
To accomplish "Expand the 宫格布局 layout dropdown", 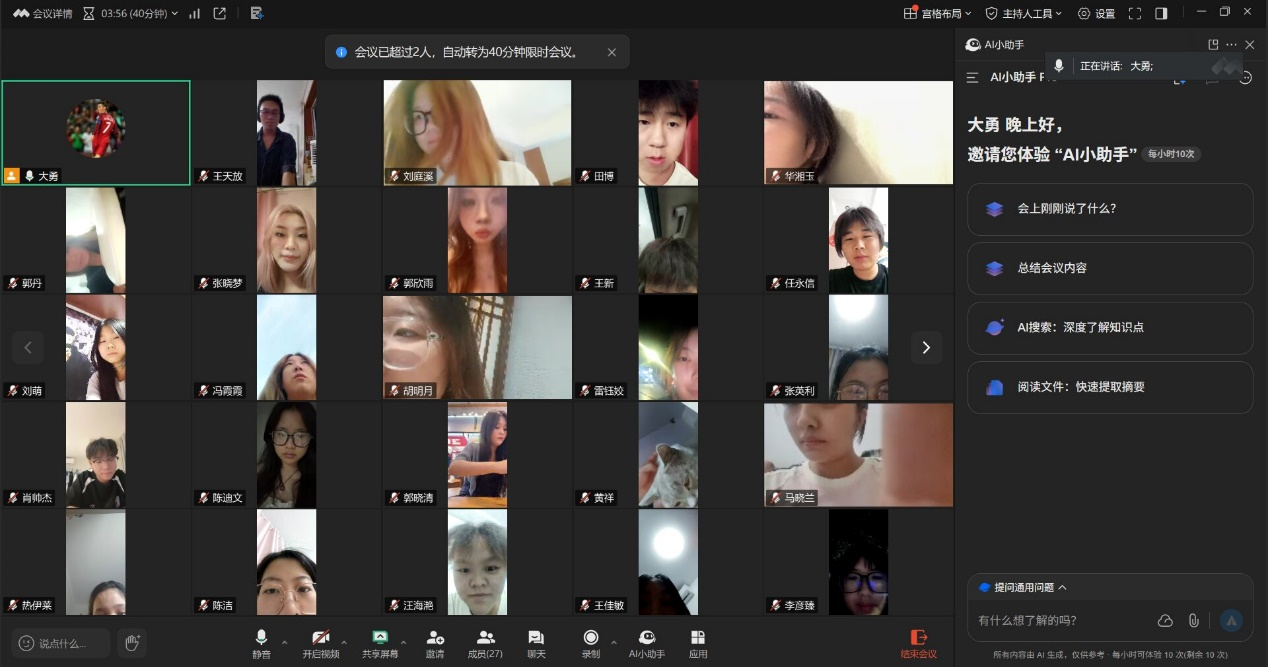I will [x=938, y=14].
